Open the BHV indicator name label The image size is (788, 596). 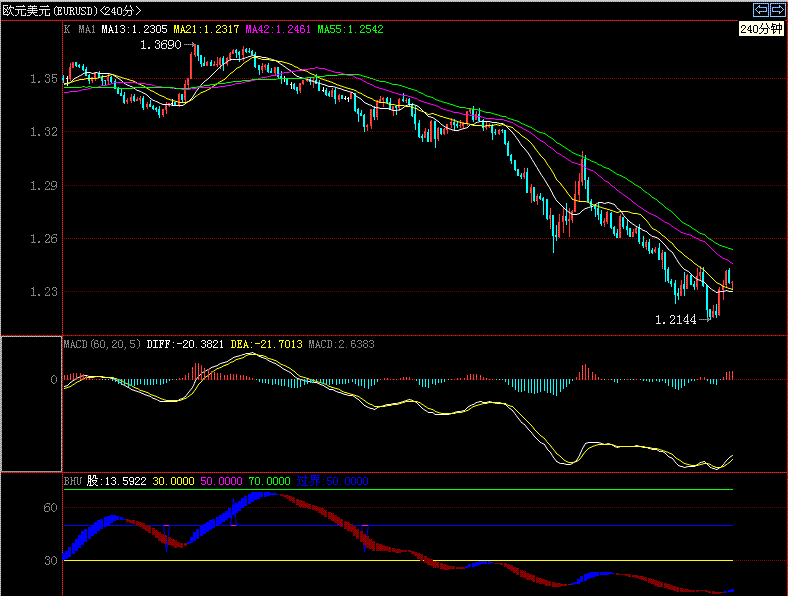coord(71,481)
